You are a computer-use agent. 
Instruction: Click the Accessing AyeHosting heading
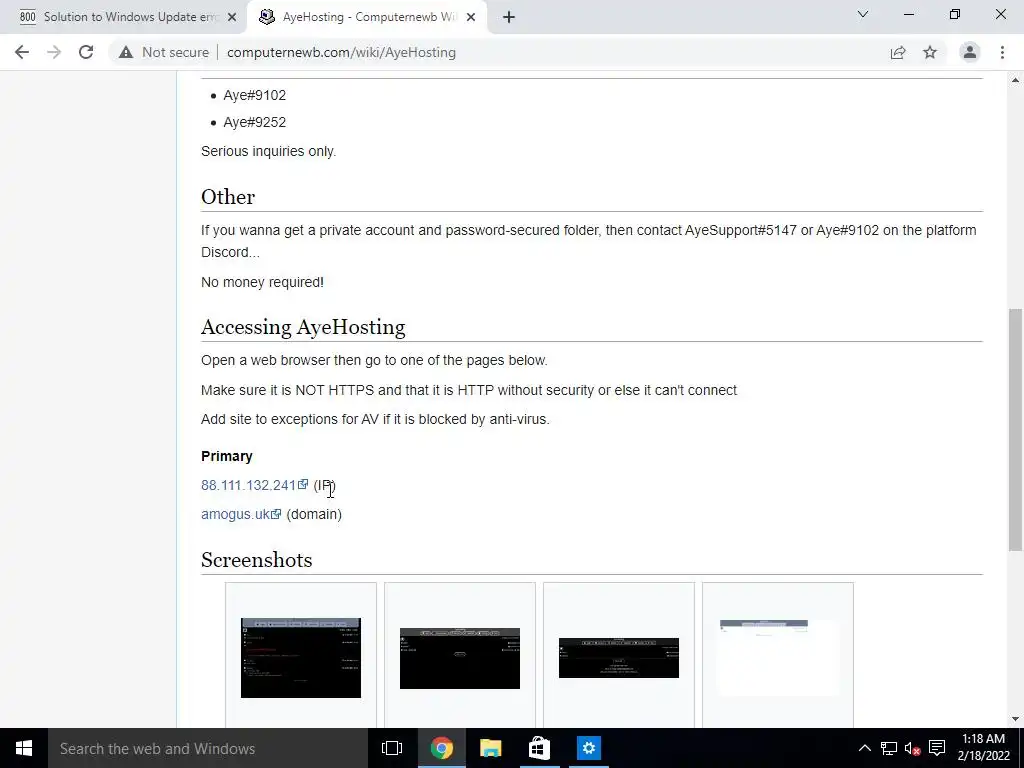tap(303, 327)
